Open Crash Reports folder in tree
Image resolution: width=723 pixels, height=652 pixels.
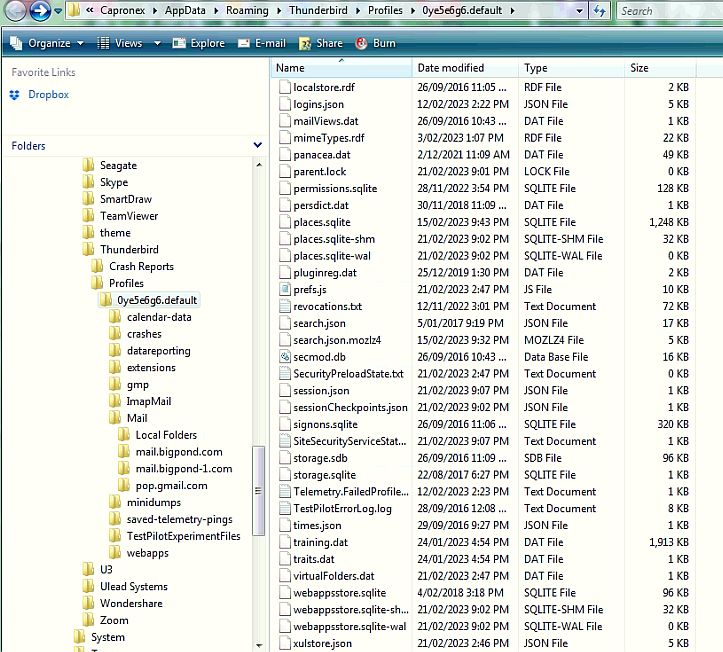click(141, 267)
